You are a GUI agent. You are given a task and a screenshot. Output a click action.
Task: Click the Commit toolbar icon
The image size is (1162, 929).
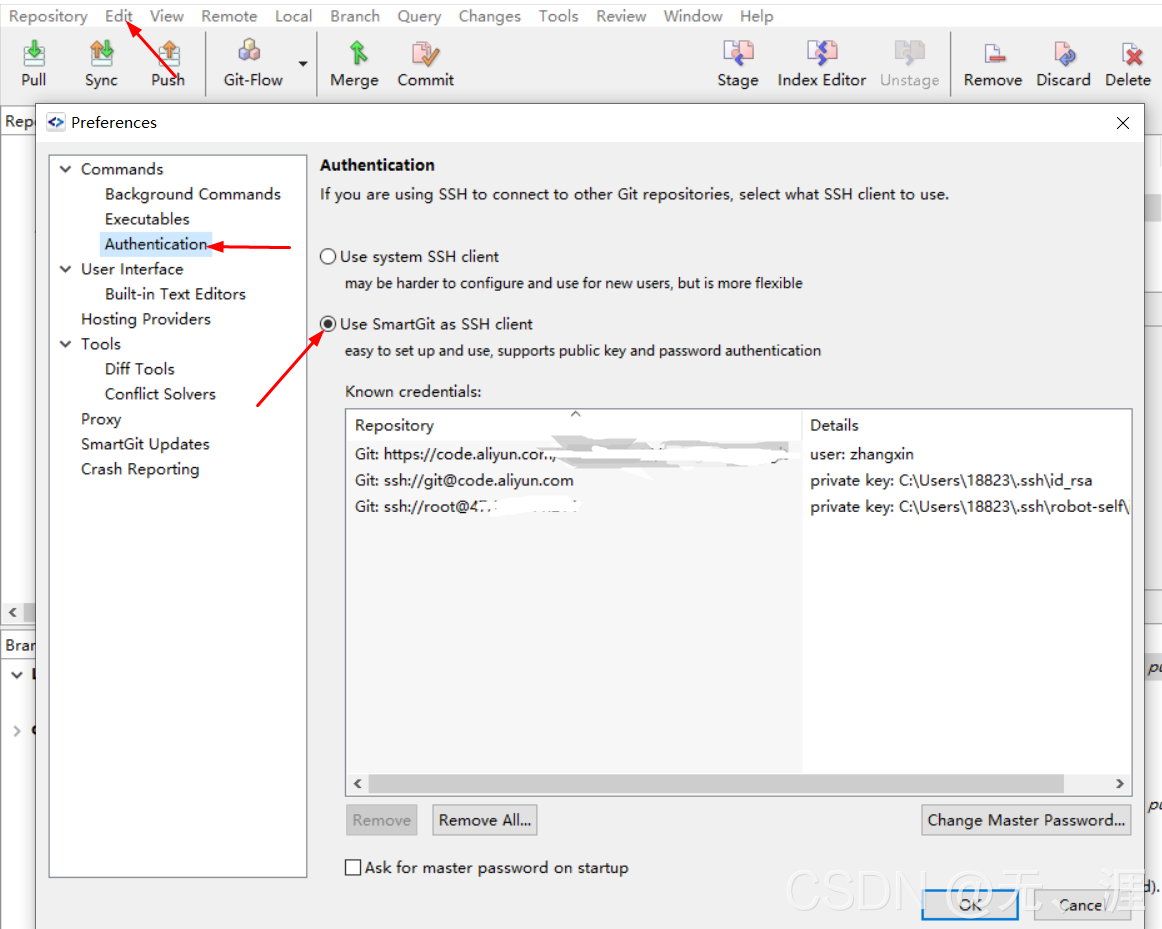coord(425,64)
